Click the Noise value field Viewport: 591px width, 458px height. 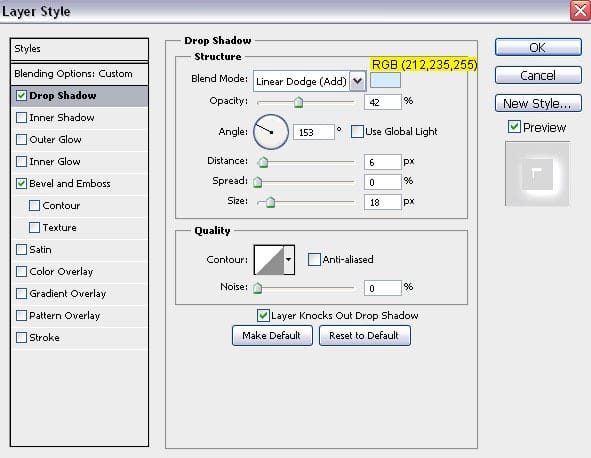[x=383, y=288]
